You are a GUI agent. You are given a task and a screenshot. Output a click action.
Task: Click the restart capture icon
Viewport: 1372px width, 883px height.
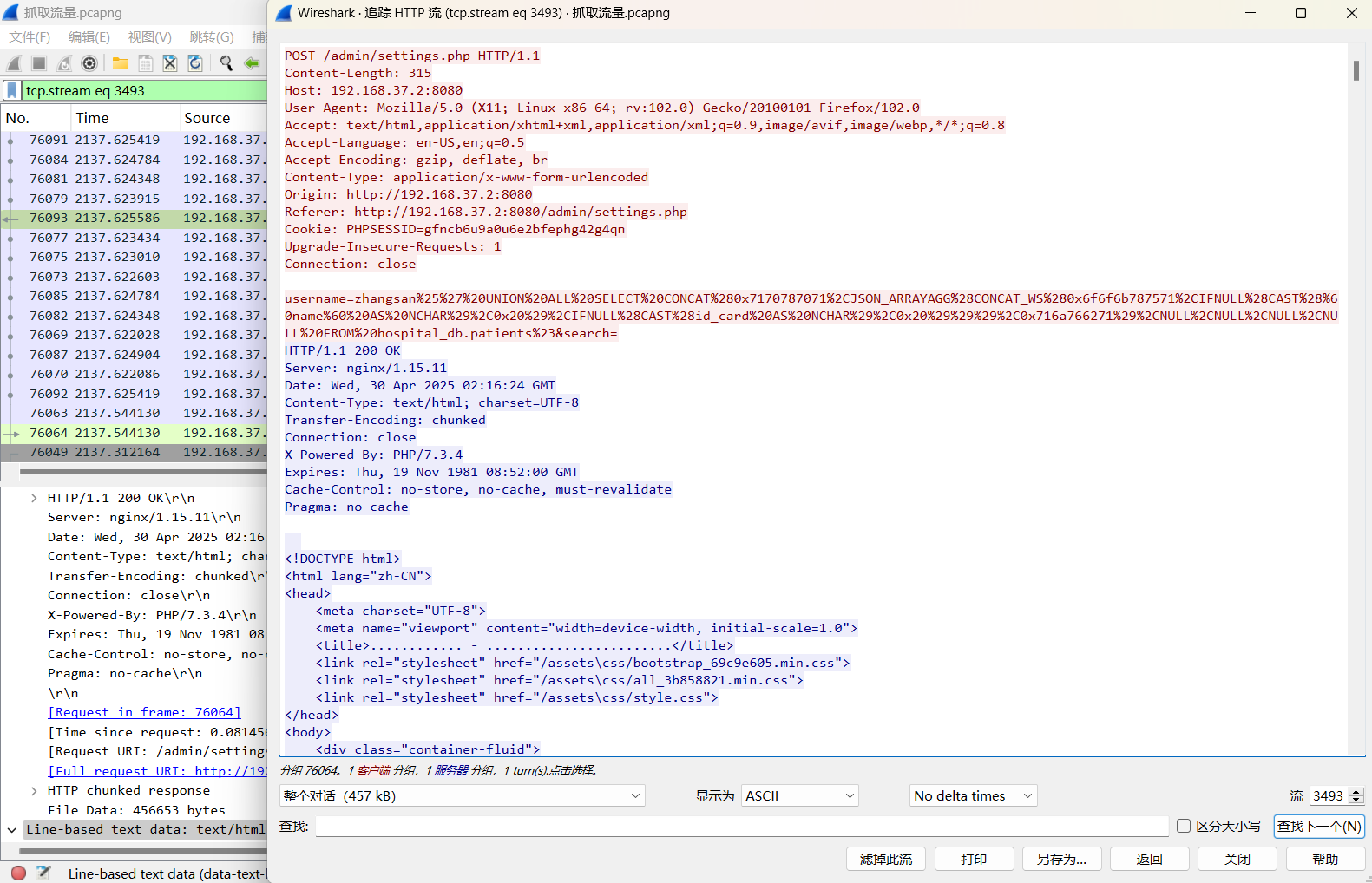[64, 63]
